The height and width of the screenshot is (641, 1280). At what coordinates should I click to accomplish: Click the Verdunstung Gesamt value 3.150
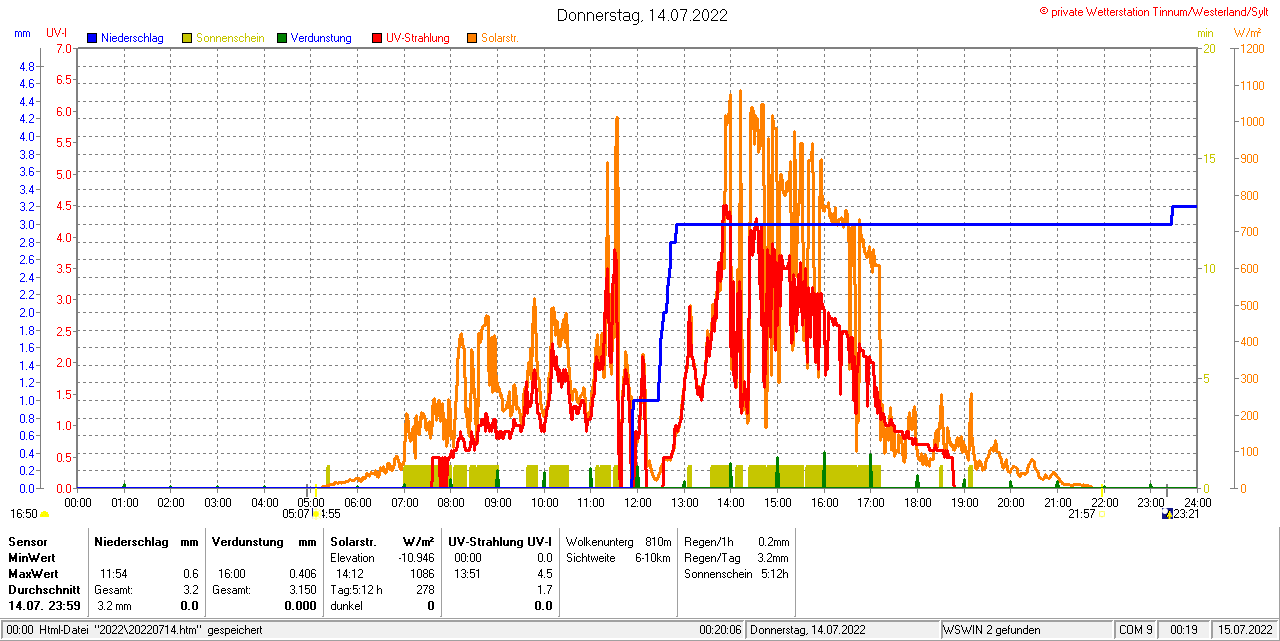pos(302,590)
